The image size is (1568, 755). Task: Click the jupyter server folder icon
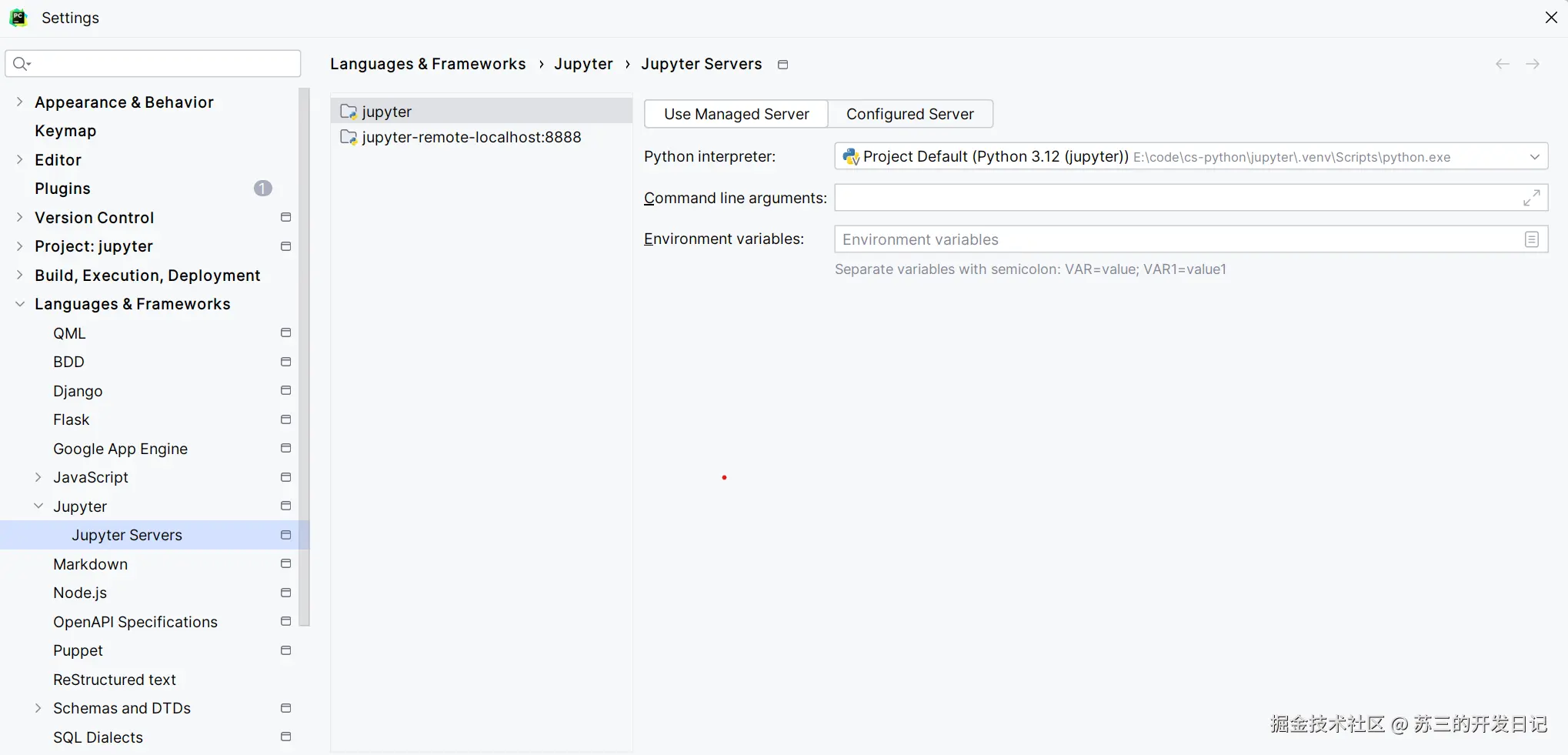pyautogui.click(x=349, y=112)
